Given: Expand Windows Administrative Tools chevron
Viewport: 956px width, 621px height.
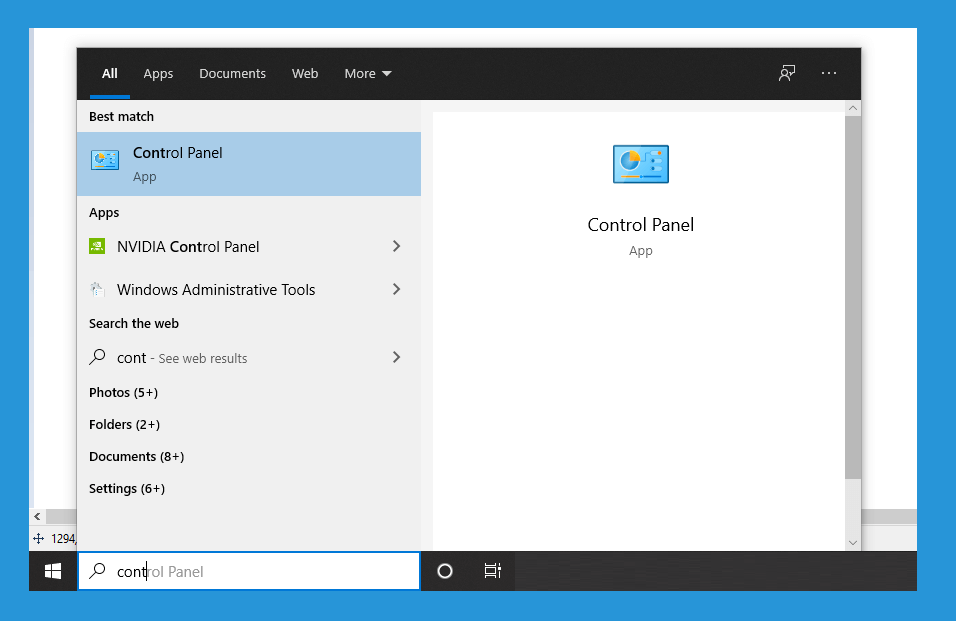Looking at the screenshot, I should point(396,289).
